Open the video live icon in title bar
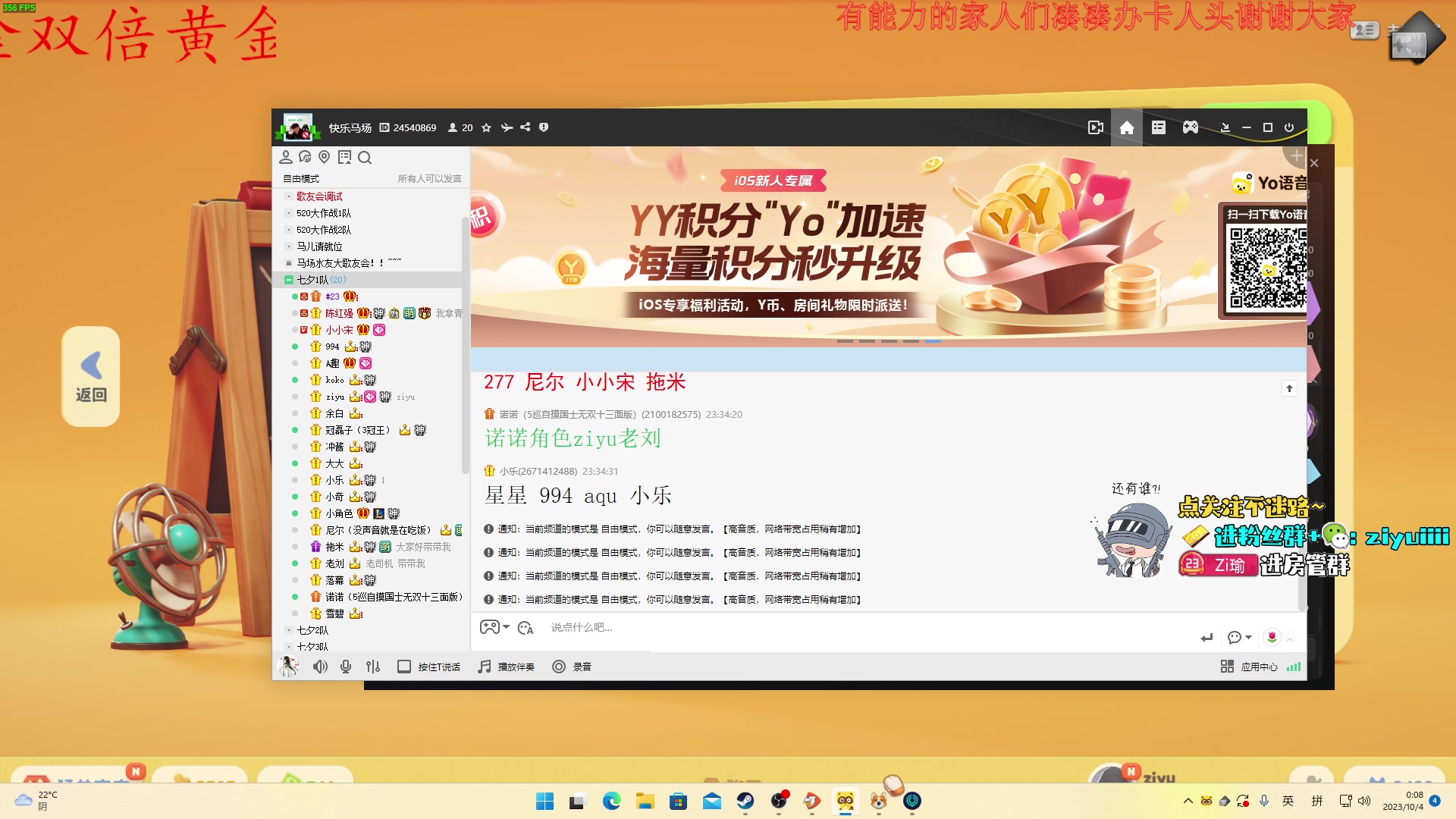This screenshot has width=1456, height=819. pos(1096,127)
